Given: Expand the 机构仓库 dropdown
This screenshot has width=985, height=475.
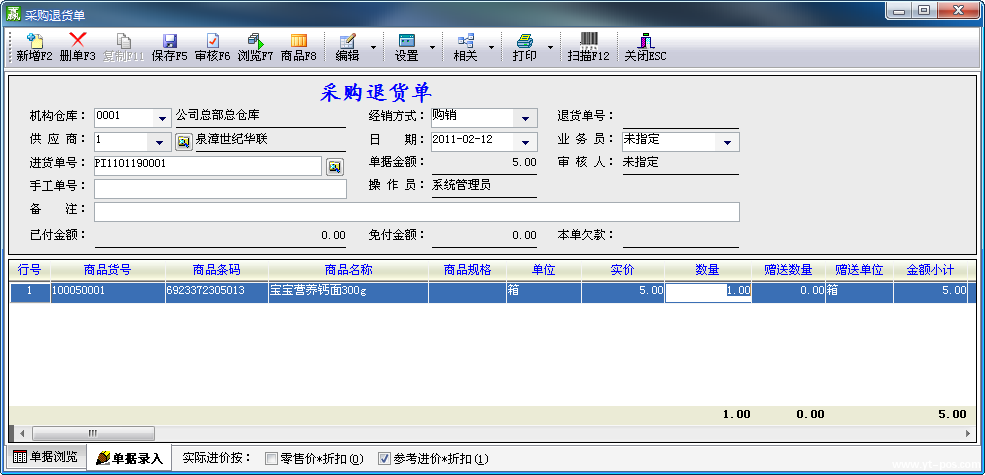Looking at the screenshot, I should [x=162, y=118].
